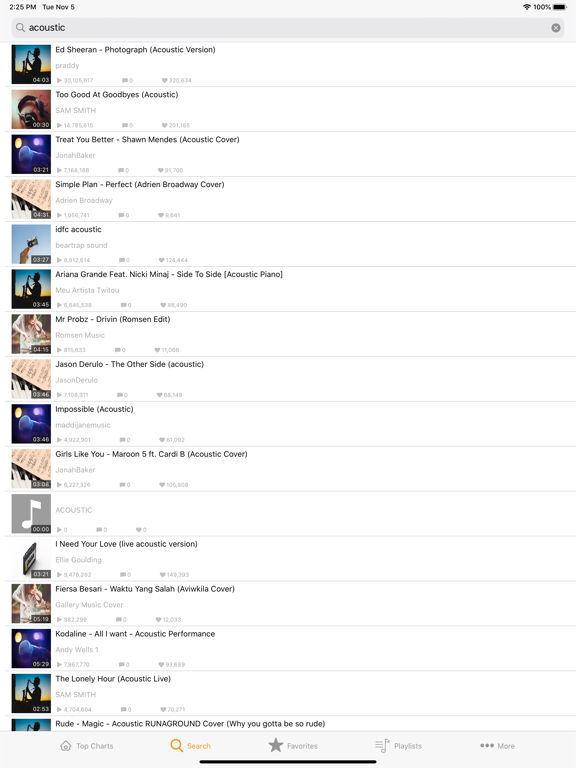
Task: Open the Playlists tab
Action: tap(398, 745)
